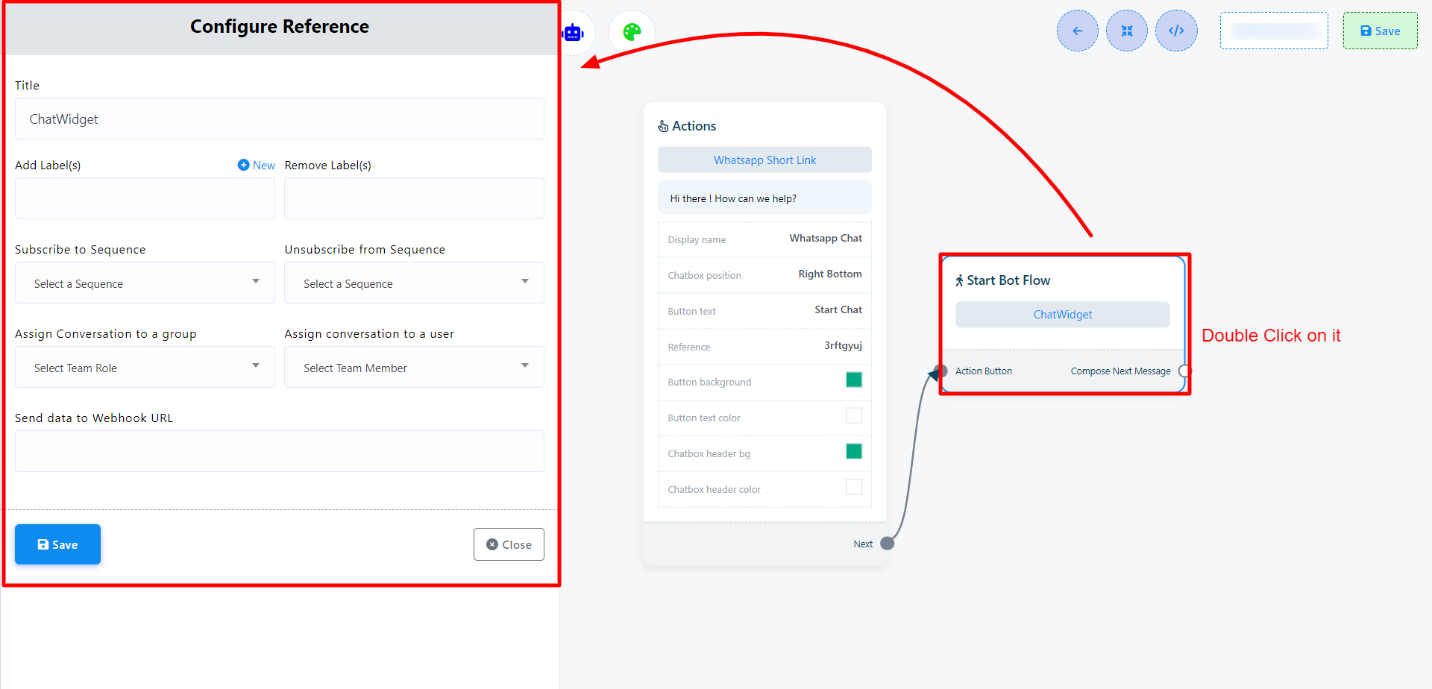
Task: Click the plus New label icon
Action: pyautogui.click(x=243, y=165)
